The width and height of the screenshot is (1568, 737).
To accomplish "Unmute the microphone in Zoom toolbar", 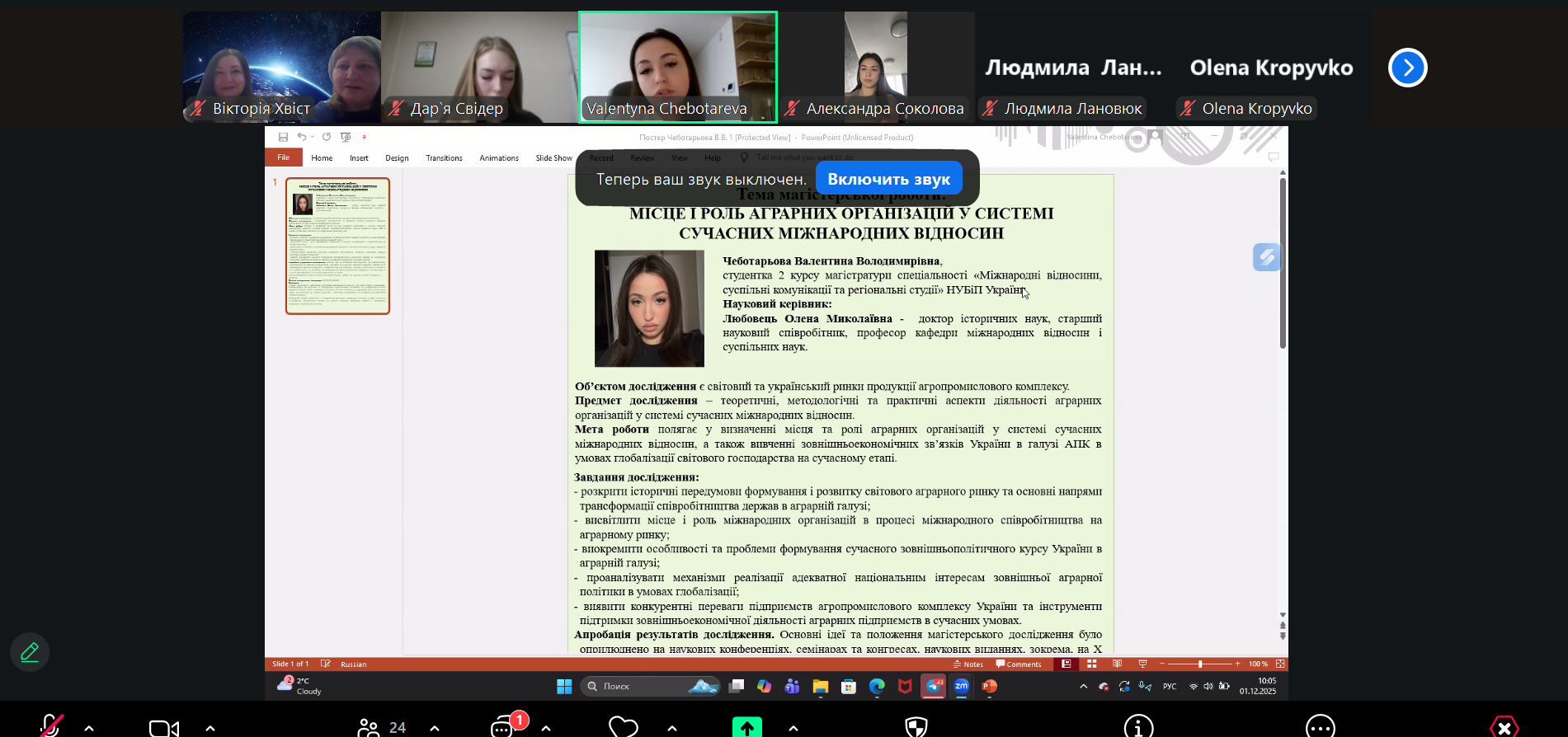I will click(51, 726).
